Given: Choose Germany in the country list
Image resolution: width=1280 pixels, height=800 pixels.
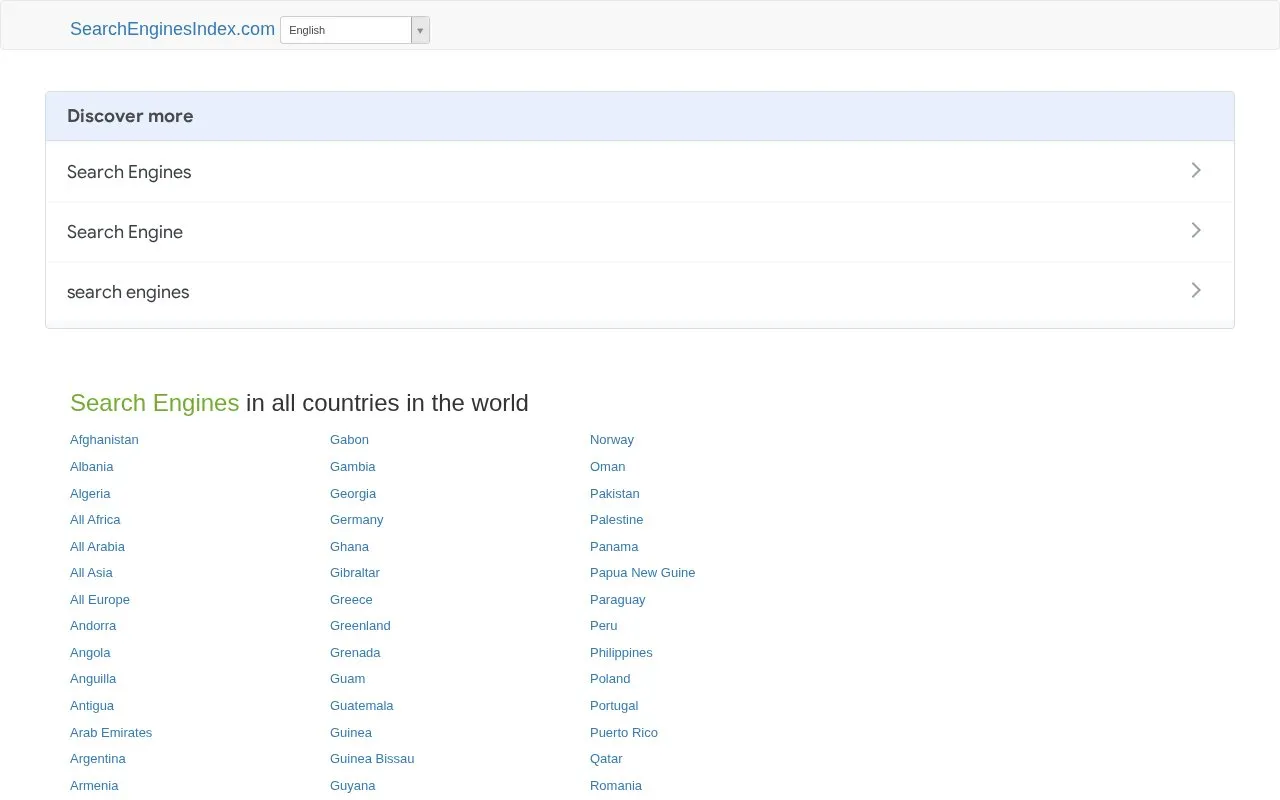Looking at the screenshot, I should tap(357, 520).
